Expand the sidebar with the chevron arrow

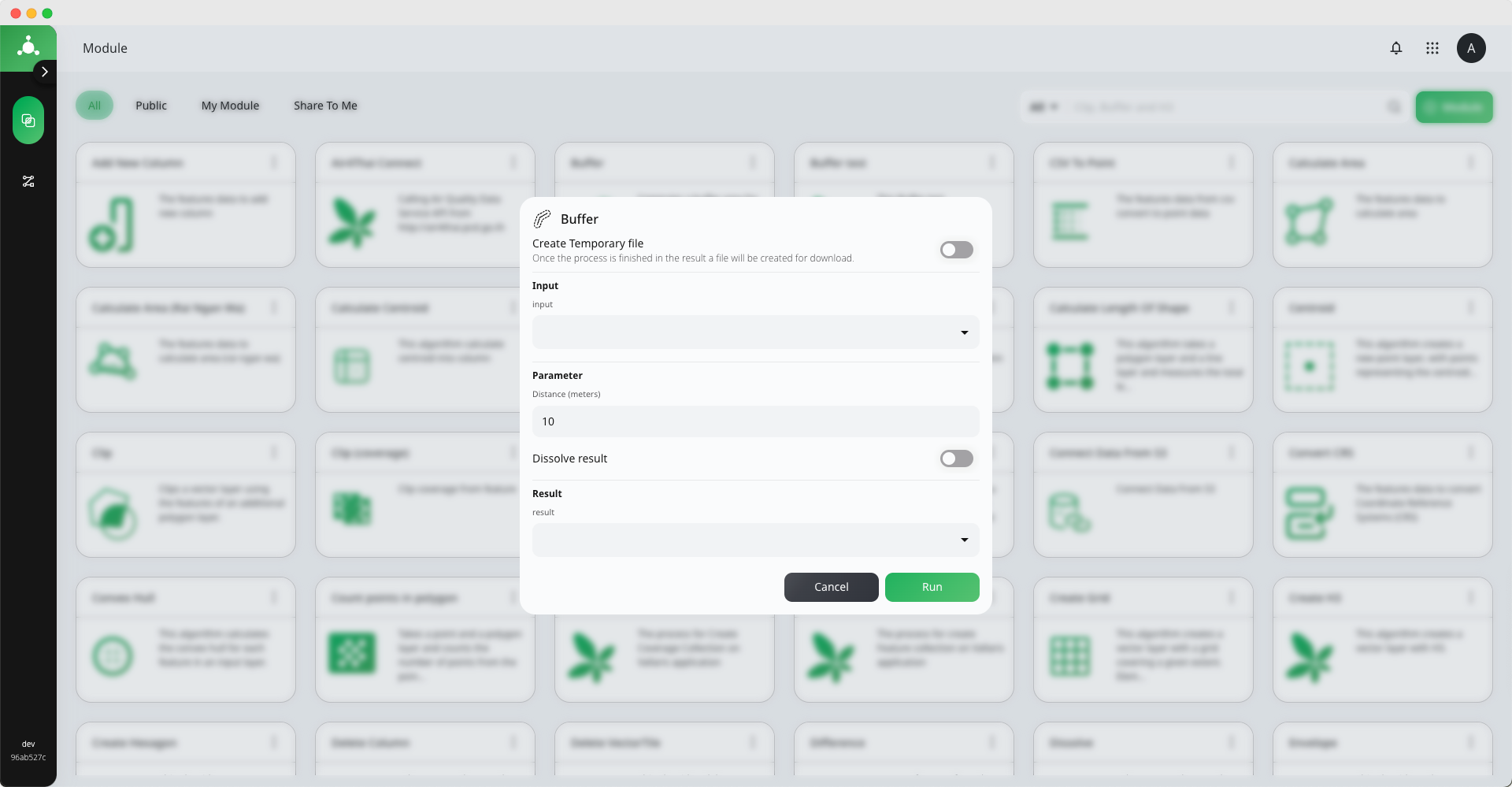(x=45, y=72)
